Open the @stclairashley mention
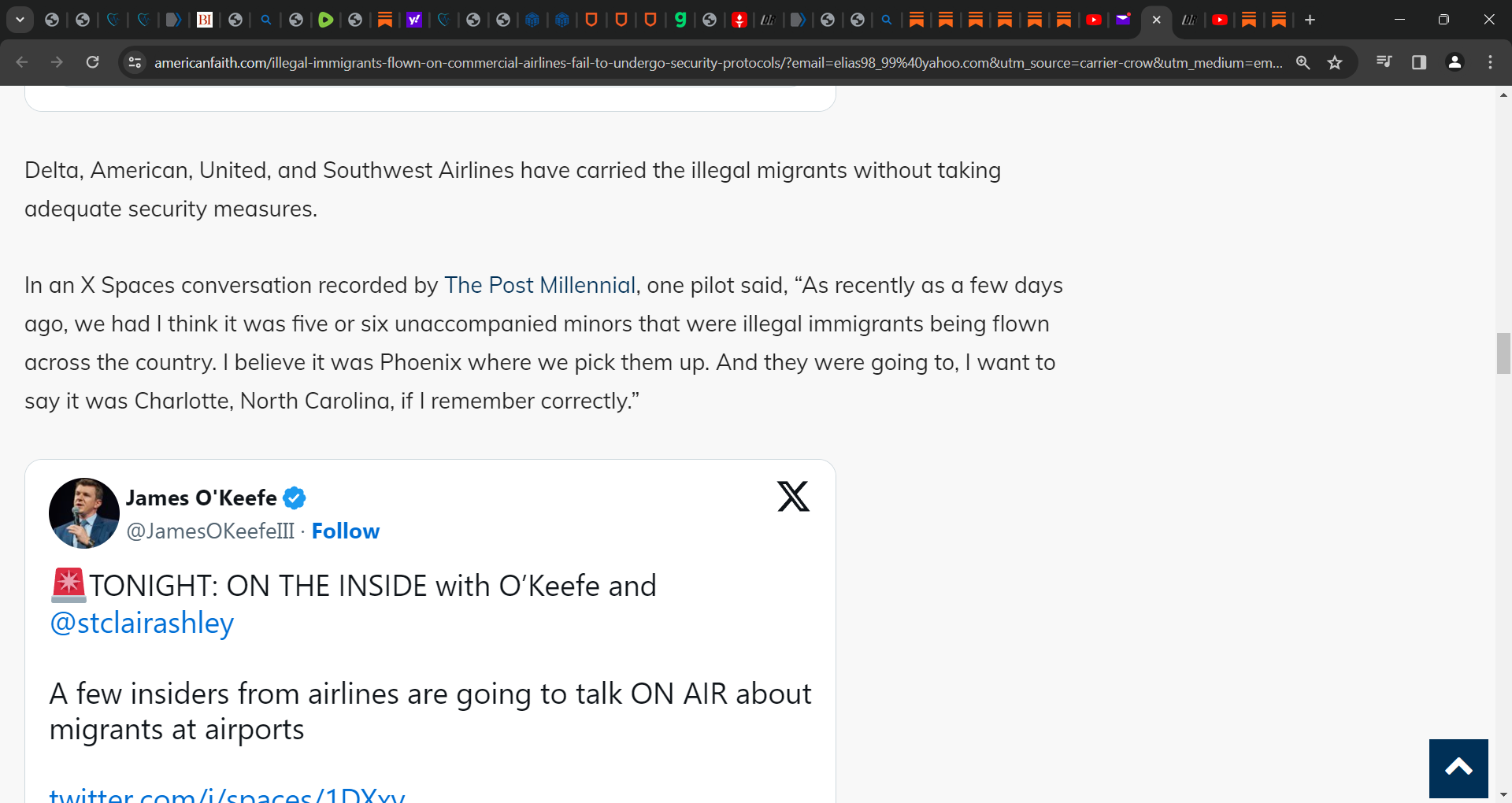This screenshot has width=1512, height=803. (x=142, y=623)
